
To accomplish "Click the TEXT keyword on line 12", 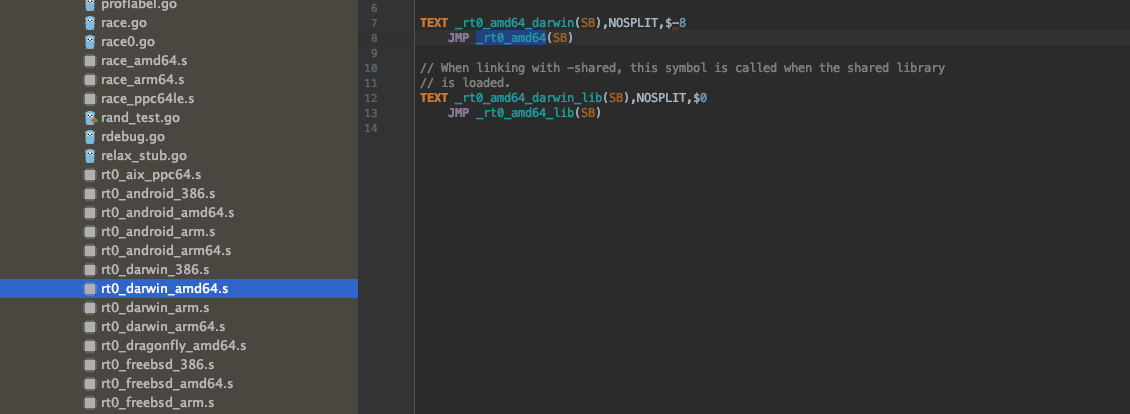I will (x=434, y=97).
